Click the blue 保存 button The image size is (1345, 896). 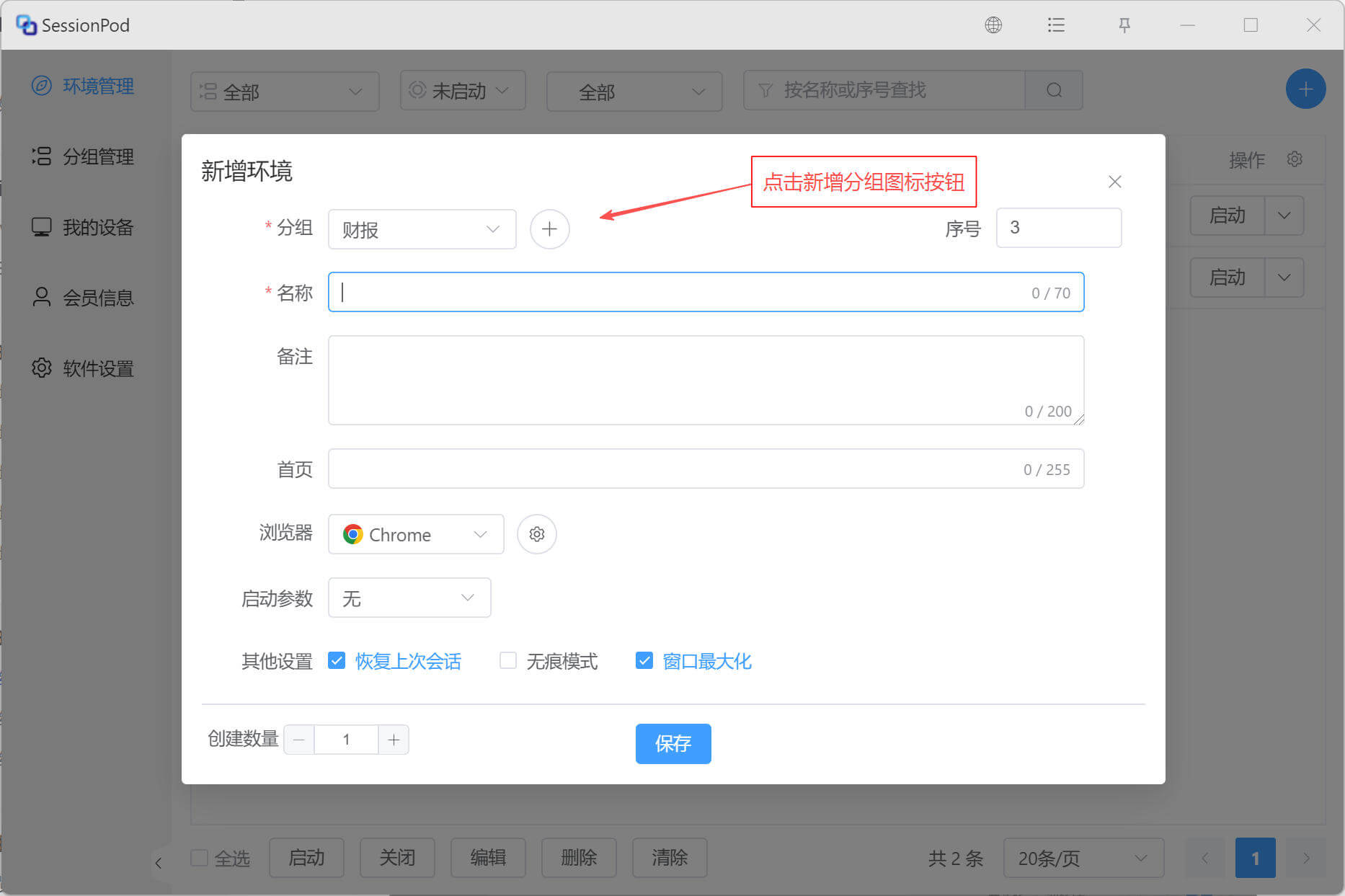(x=673, y=743)
